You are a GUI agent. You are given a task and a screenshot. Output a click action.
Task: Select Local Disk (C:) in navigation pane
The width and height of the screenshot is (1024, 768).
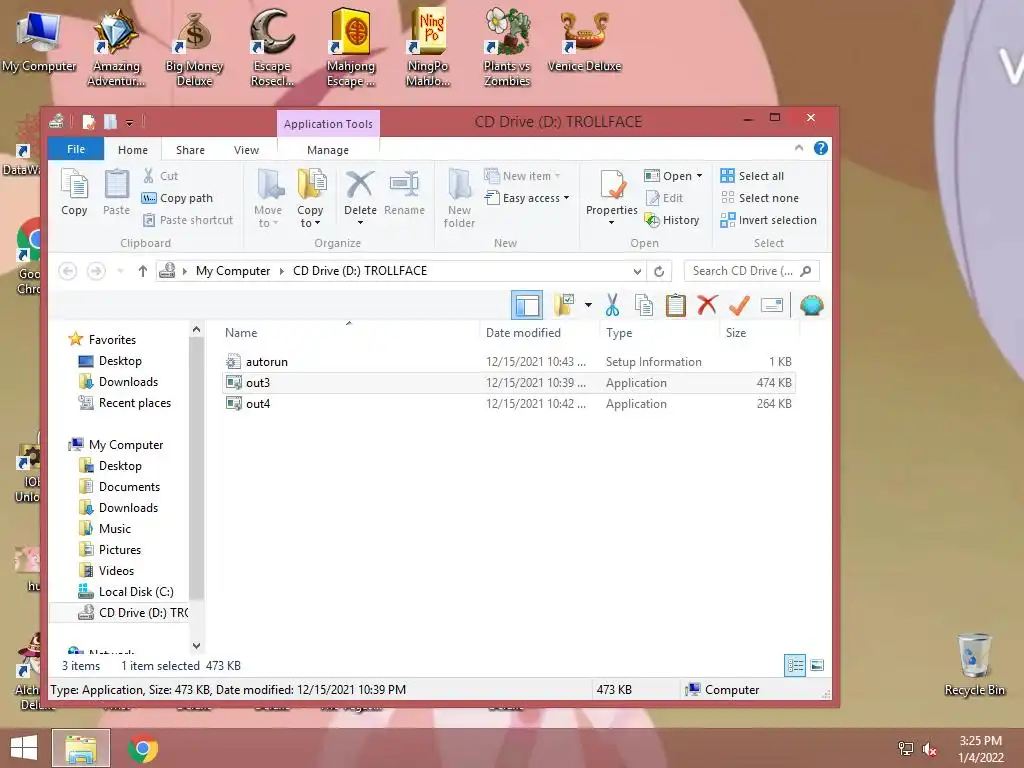[136, 592]
